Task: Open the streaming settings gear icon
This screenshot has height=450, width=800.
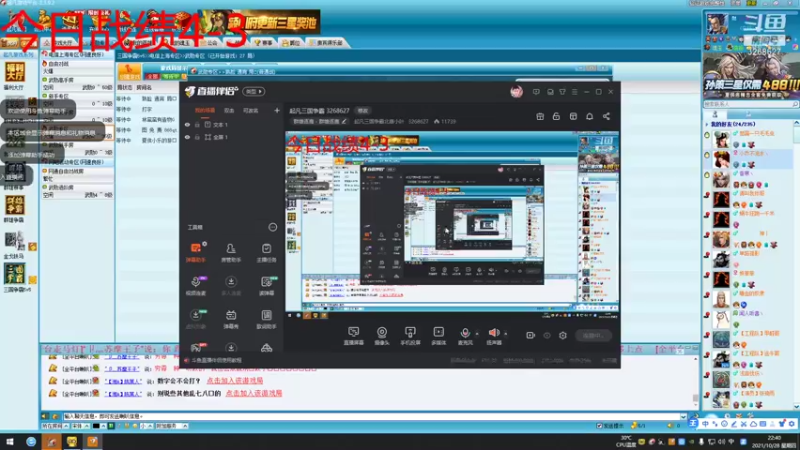Action: click(563, 335)
